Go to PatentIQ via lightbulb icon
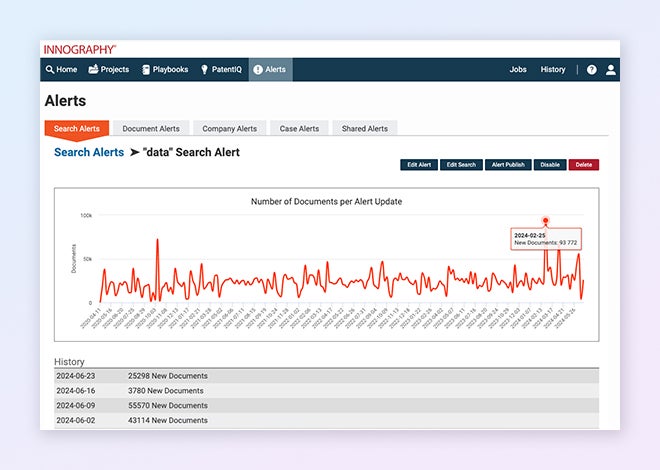 (x=205, y=70)
